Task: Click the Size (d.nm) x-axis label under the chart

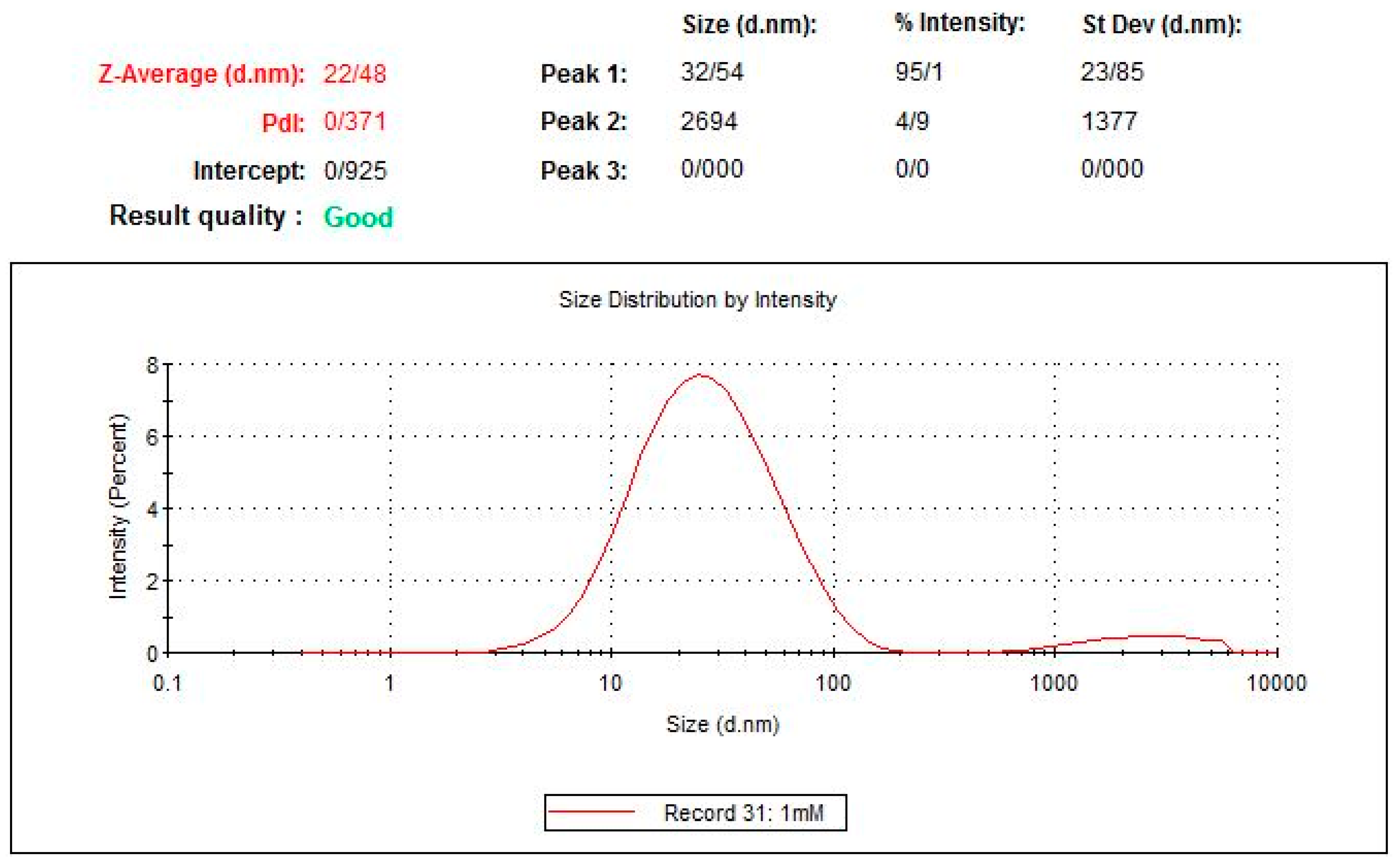Action: point(722,725)
